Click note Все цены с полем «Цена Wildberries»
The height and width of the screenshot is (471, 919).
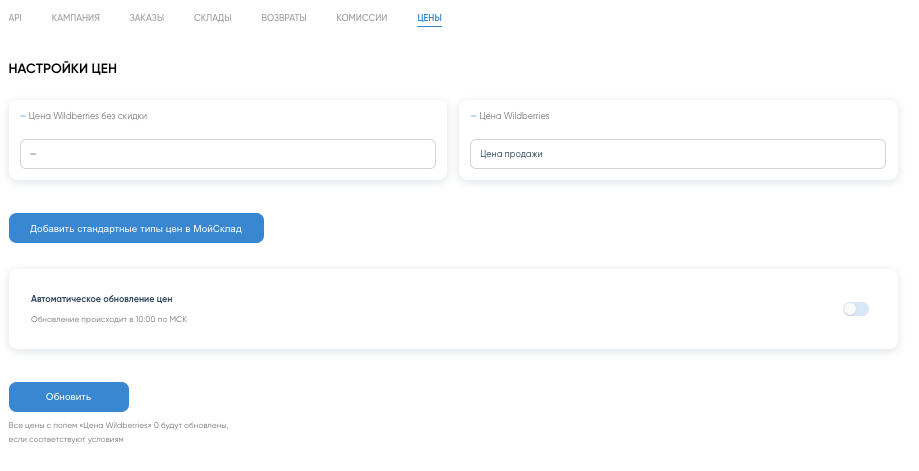[x=118, y=432]
